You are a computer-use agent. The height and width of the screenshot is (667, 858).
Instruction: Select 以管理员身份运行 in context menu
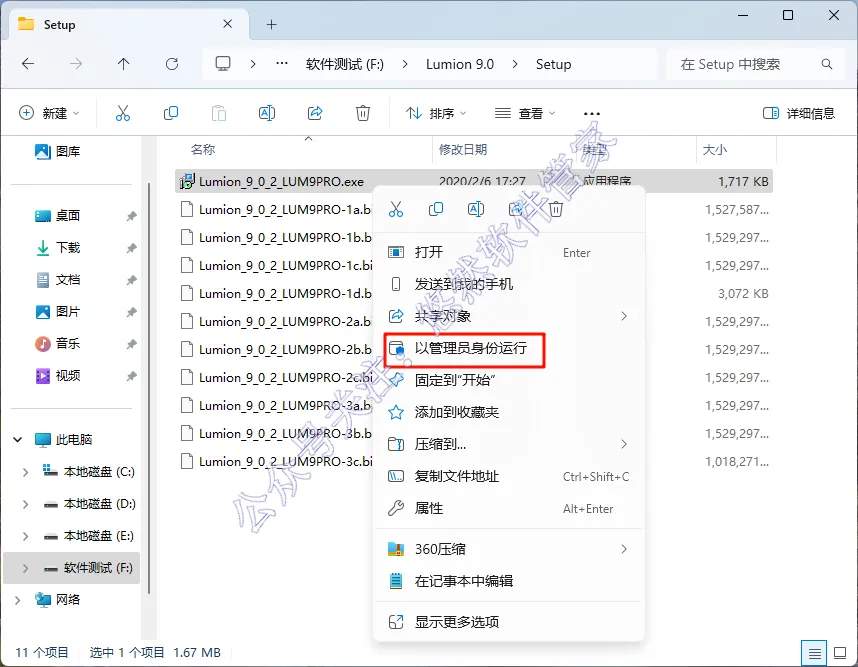[508, 348]
